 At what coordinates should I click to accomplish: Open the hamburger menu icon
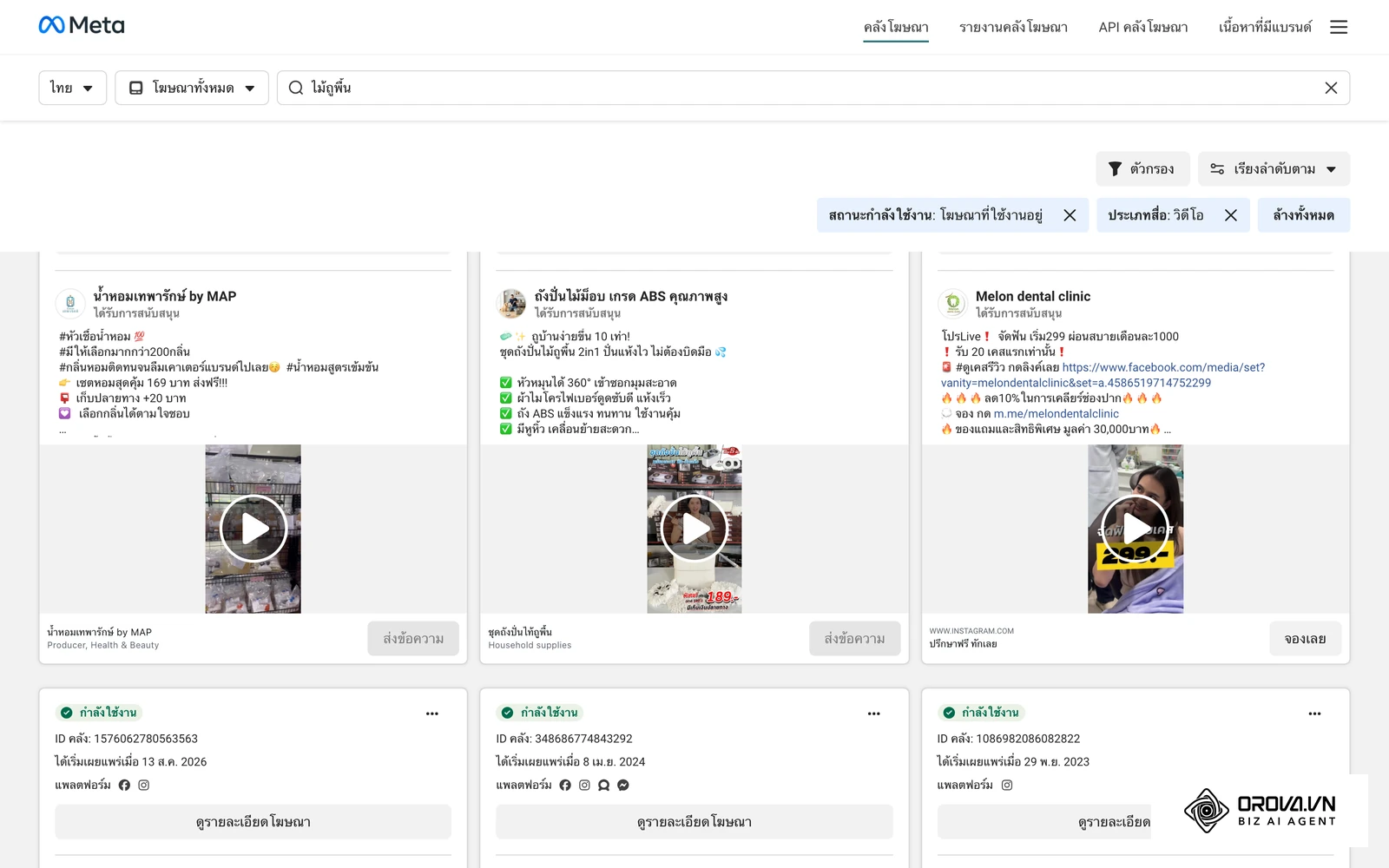[1339, 27]
